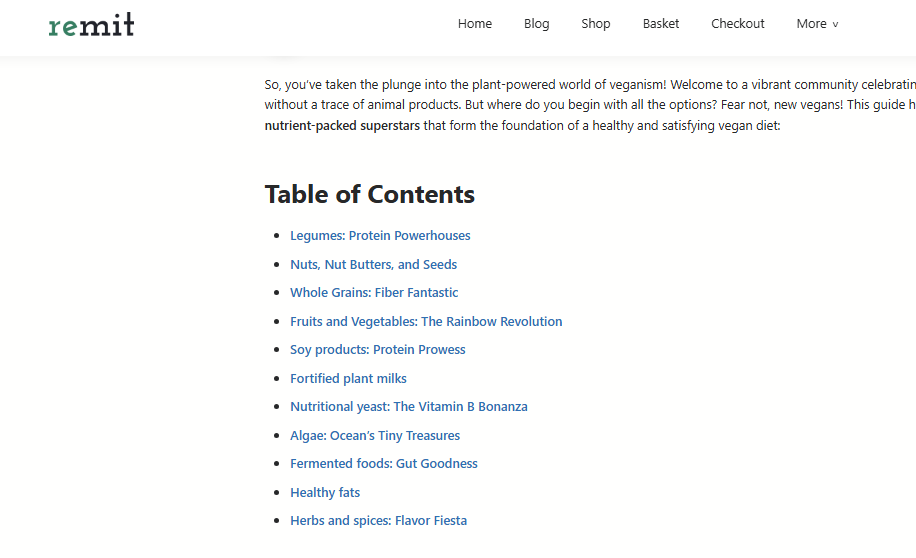Click the bold 'nutrient-packed superstars' text
This screenshot has width=916, height=558.
[x=342, y=126]
